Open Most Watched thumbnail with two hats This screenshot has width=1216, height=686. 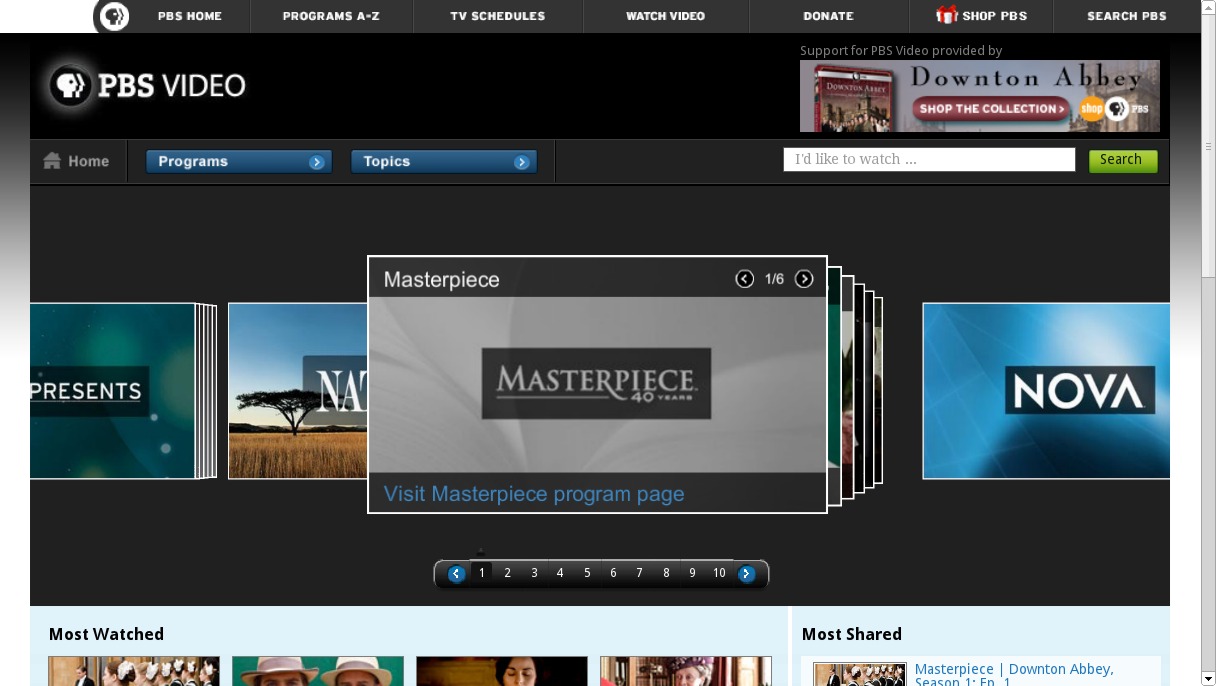318,671
